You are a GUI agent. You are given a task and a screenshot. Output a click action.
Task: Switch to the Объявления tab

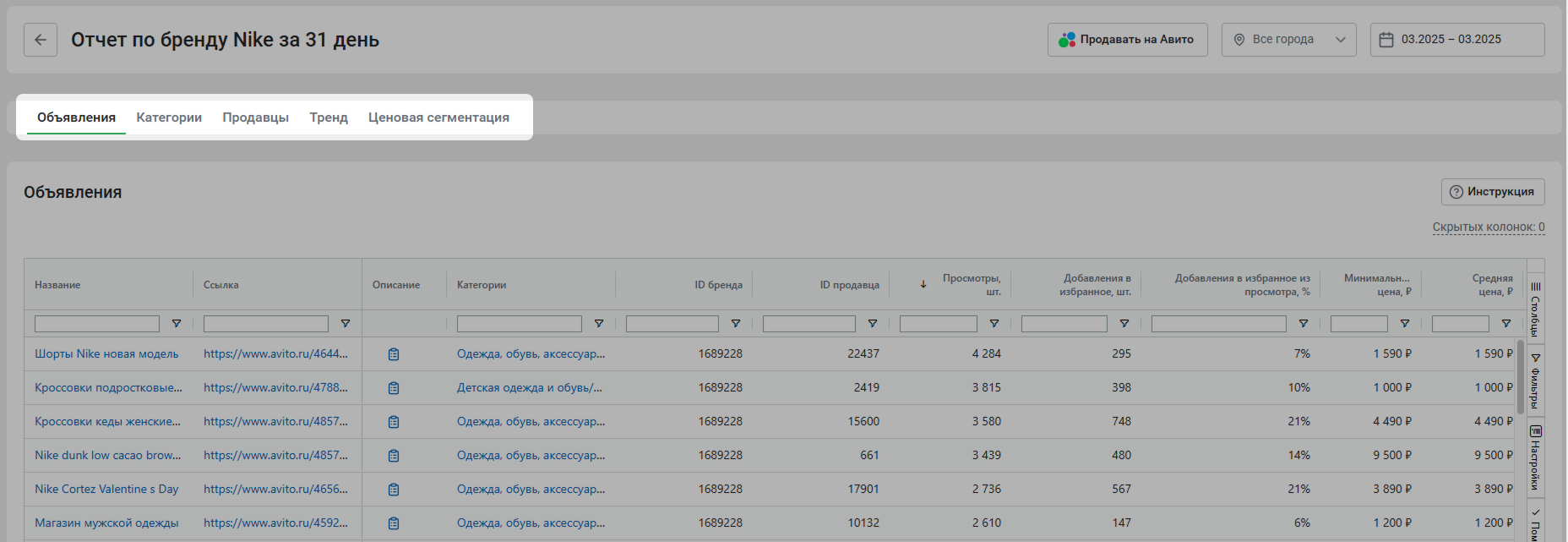(76, 118)
